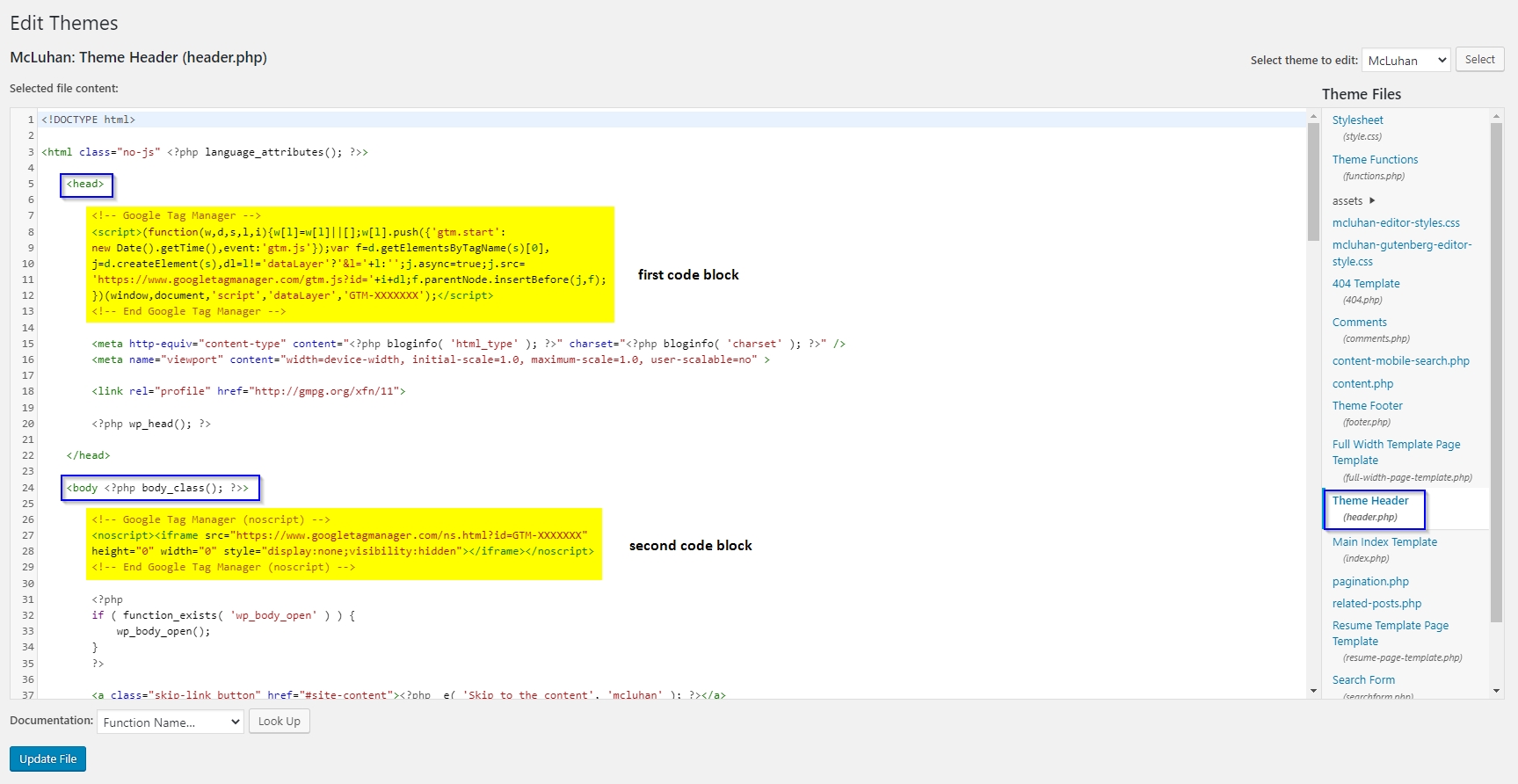
Task: Click the code editor scrollbar up arrow
Action: pos(1313,116)
